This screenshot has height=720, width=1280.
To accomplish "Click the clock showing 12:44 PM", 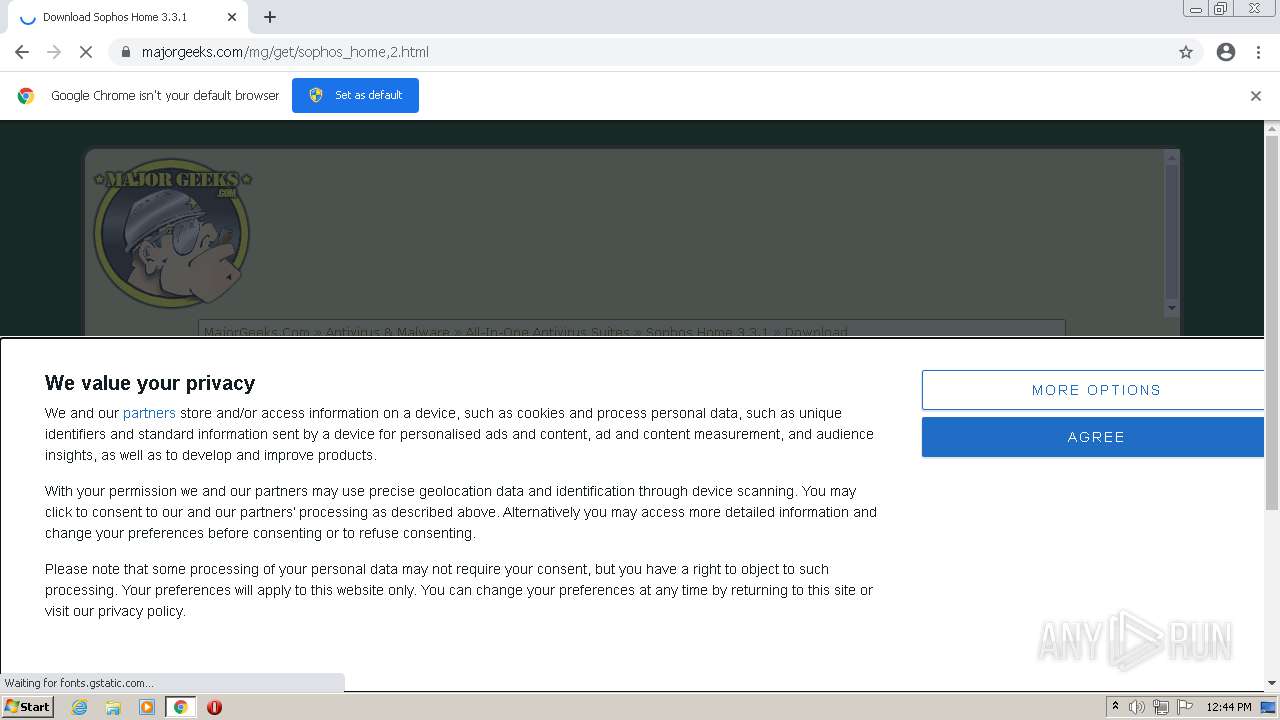I will click(x=1229, y=707).
